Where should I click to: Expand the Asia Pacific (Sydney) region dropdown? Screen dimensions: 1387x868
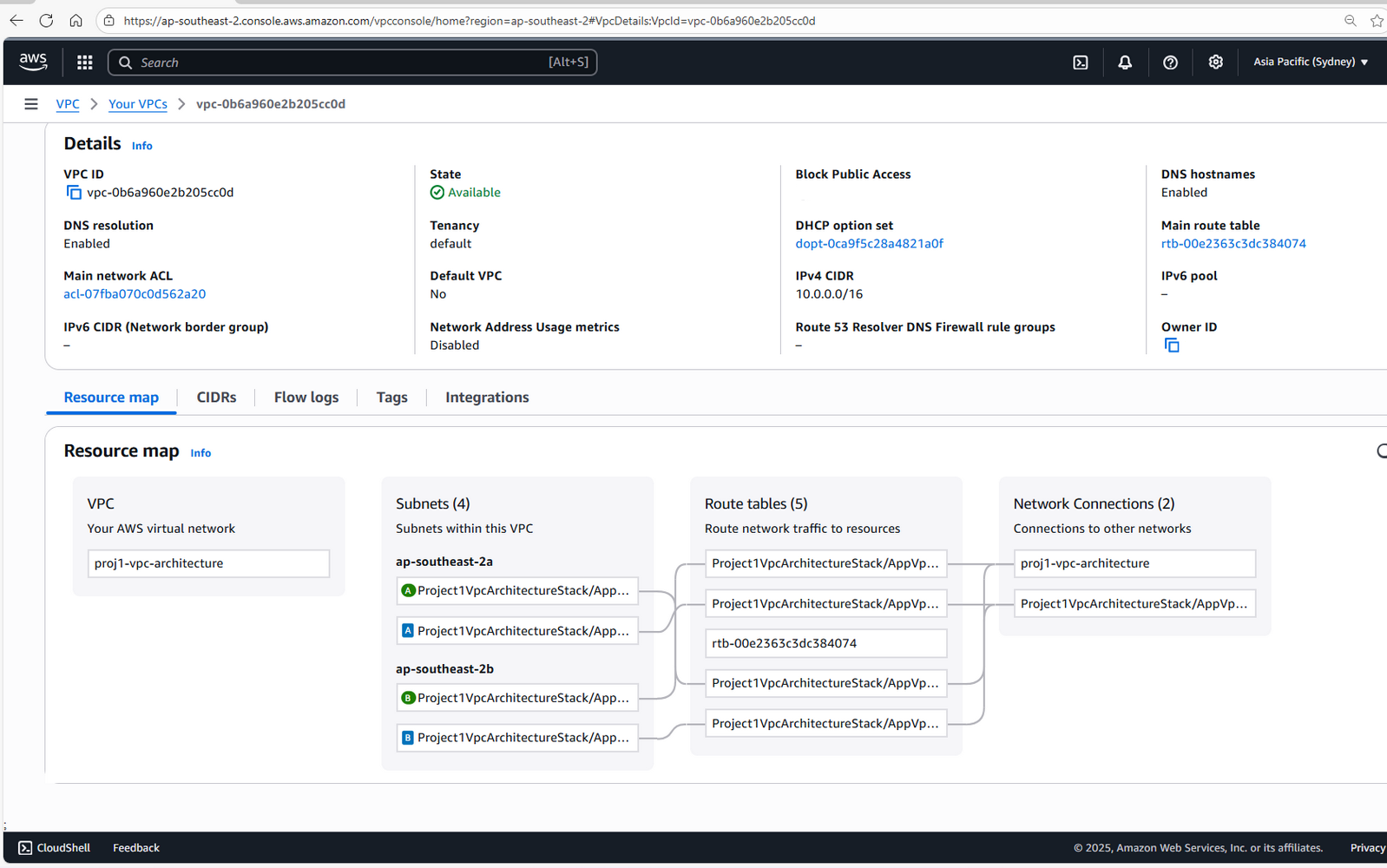tap(1310, 62)
